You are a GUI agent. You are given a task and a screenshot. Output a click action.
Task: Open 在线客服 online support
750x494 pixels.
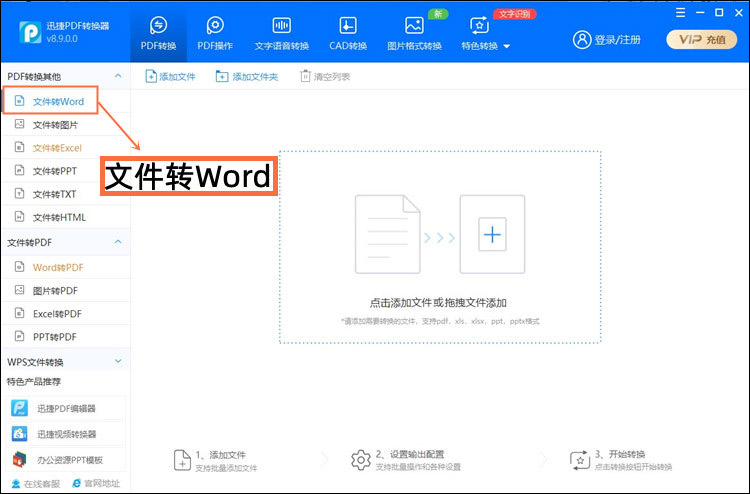[x=36, y=483]
